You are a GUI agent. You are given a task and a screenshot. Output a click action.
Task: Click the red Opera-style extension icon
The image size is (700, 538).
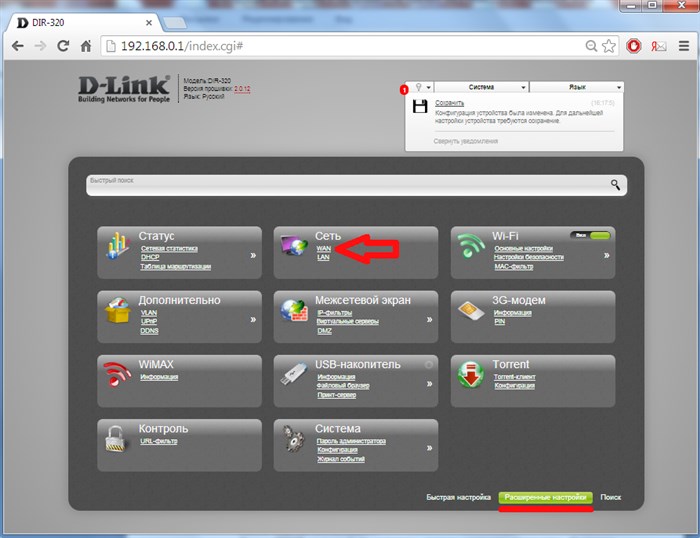633,46
